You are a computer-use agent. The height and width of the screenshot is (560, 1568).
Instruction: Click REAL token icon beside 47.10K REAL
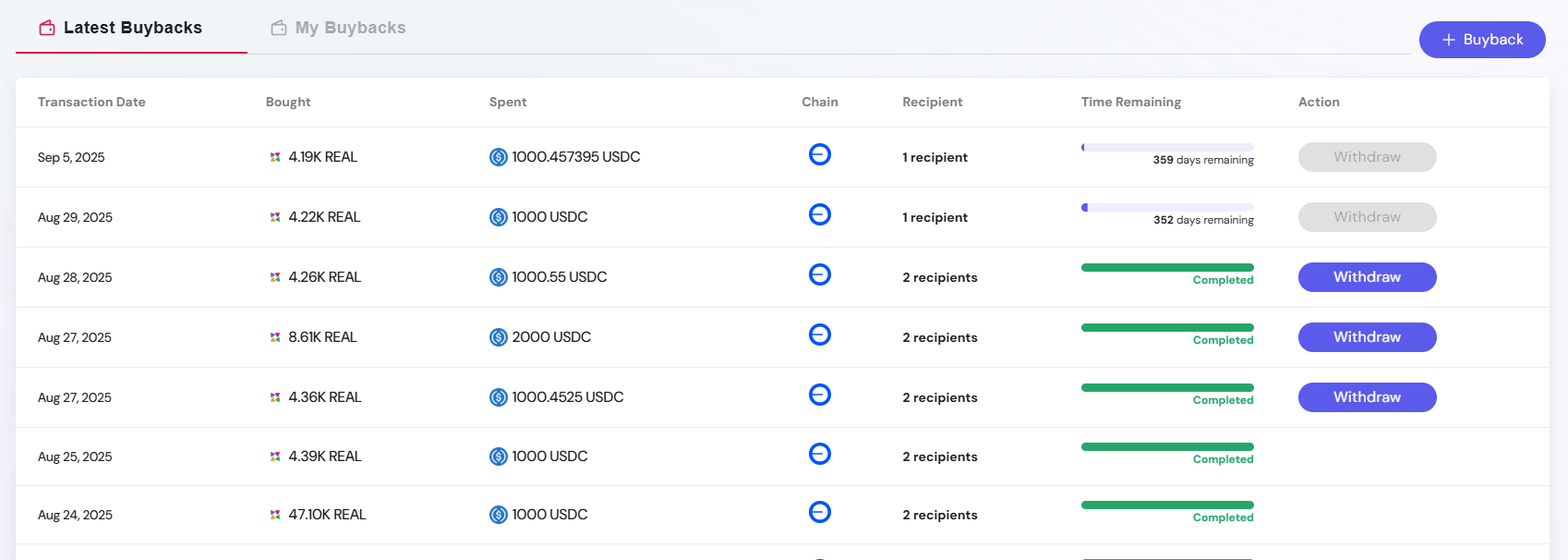tap(275, 515)
